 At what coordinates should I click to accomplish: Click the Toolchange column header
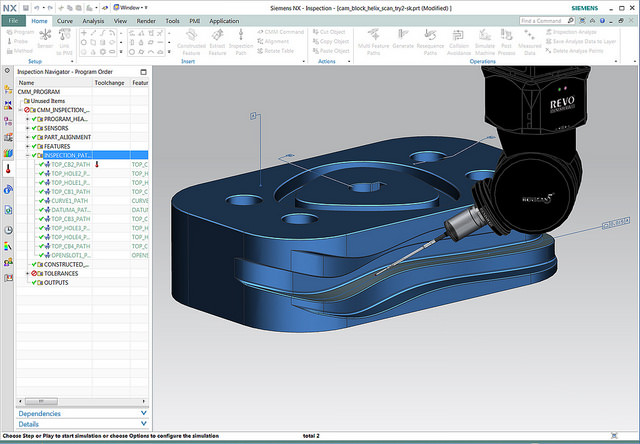tap(109, 83)
